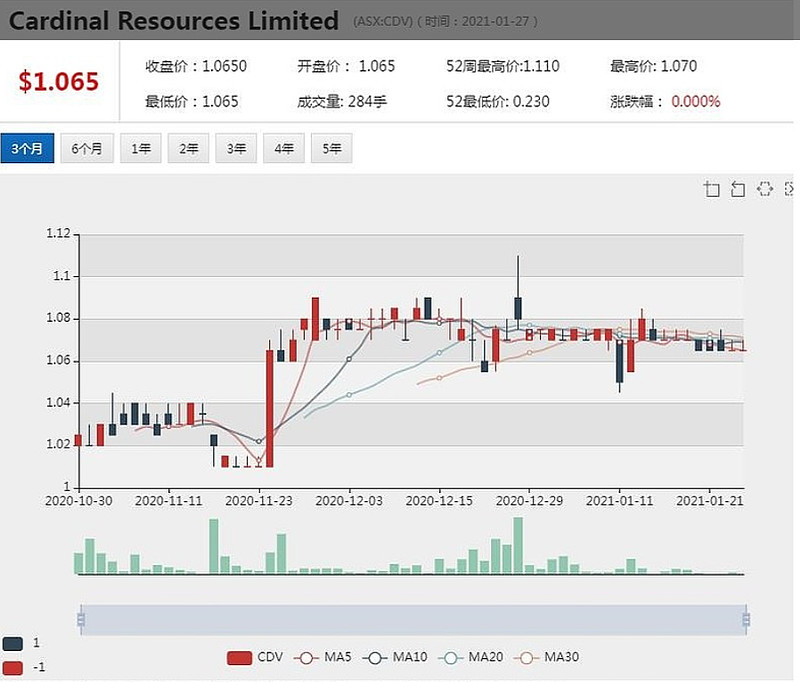800x682 pixels.
Task: Click the 52周最高价 1.110 value
Action: click(x=541, y=66)
